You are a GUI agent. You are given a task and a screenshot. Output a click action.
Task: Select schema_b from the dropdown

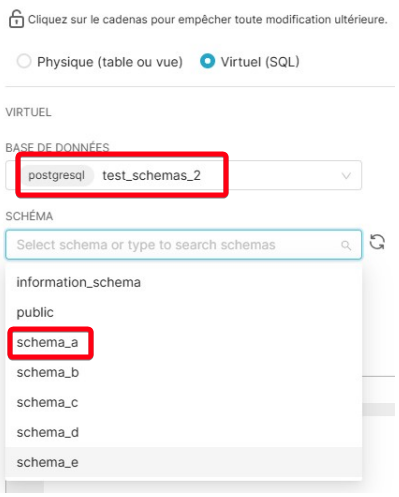(x=183, y=372)
